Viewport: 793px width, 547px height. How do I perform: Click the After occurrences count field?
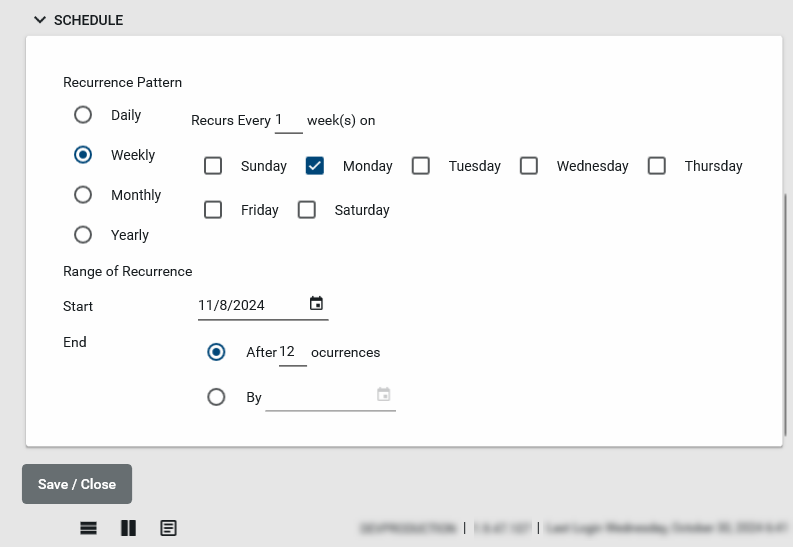292,352
